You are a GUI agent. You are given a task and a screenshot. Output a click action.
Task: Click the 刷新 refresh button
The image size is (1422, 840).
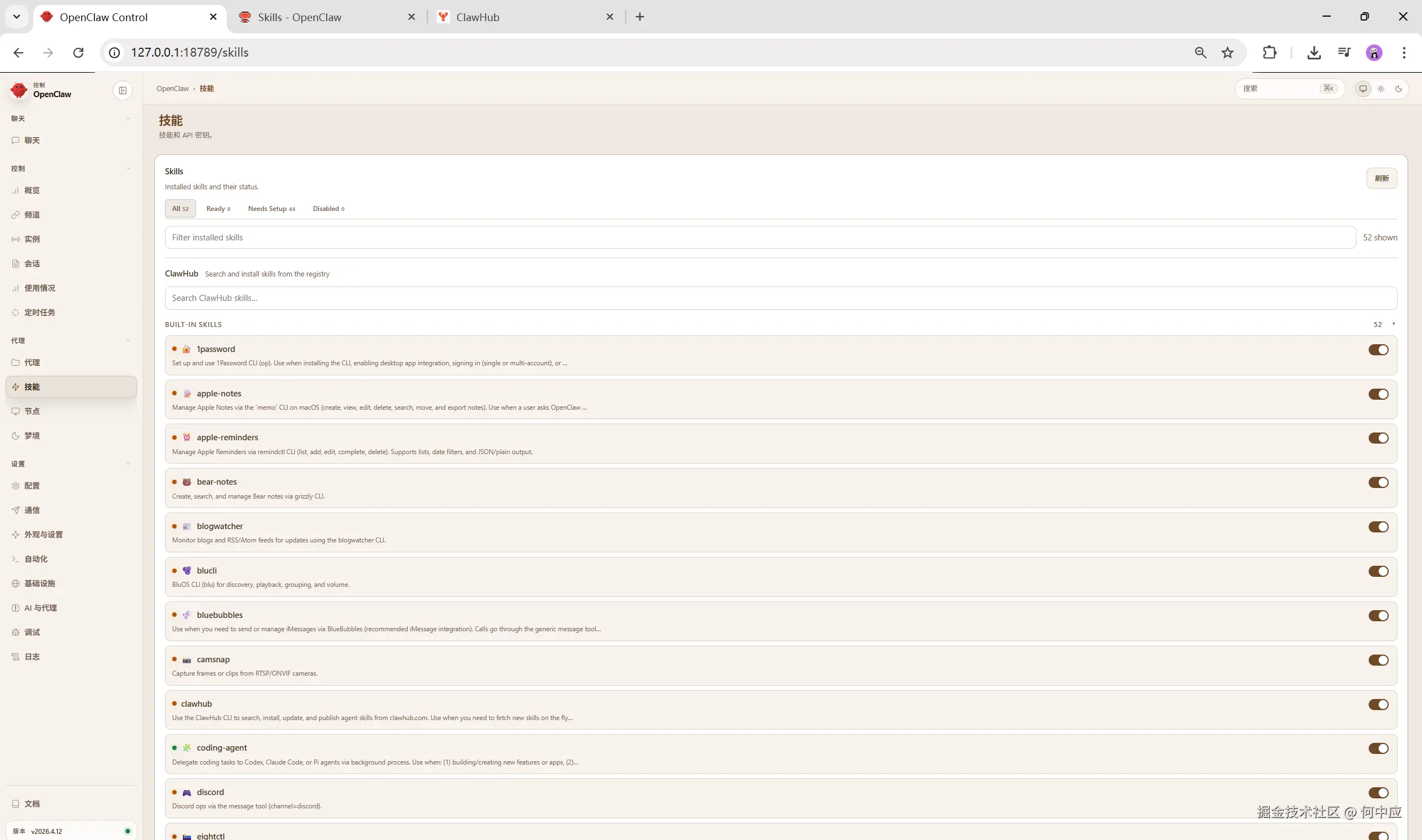[x=1381, y=178]
